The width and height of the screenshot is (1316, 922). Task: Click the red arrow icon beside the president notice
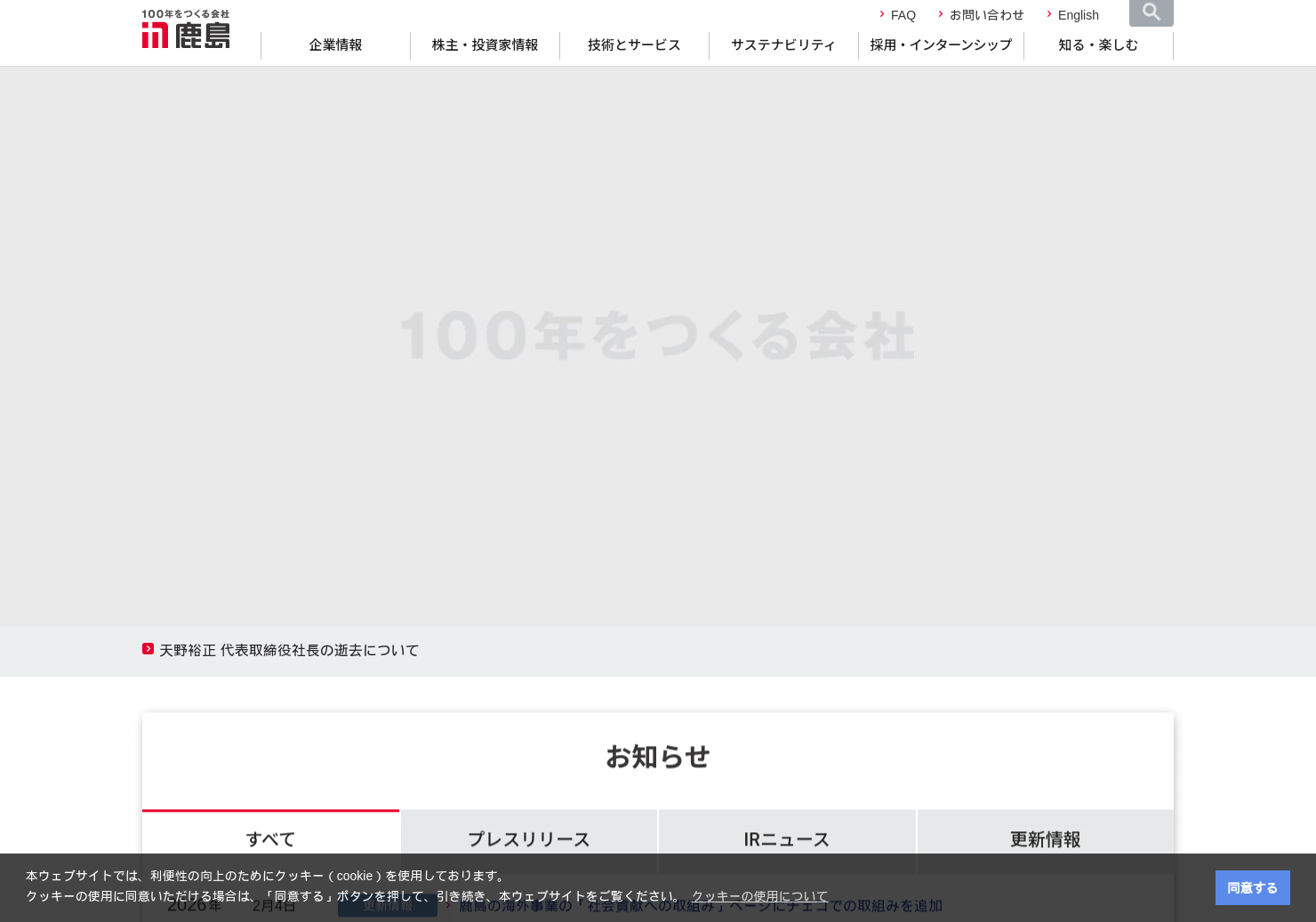148,649
